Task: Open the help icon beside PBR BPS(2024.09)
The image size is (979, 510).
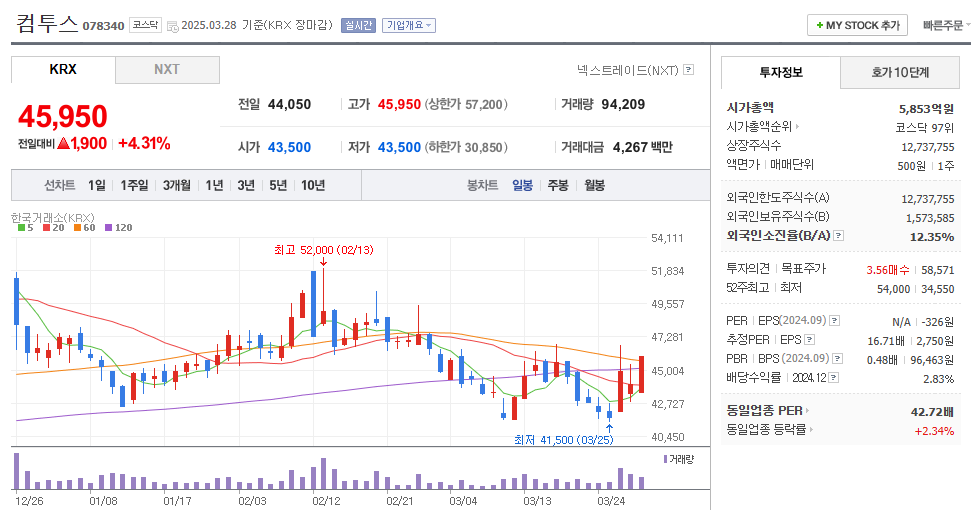Action: (x=838, y=358)
